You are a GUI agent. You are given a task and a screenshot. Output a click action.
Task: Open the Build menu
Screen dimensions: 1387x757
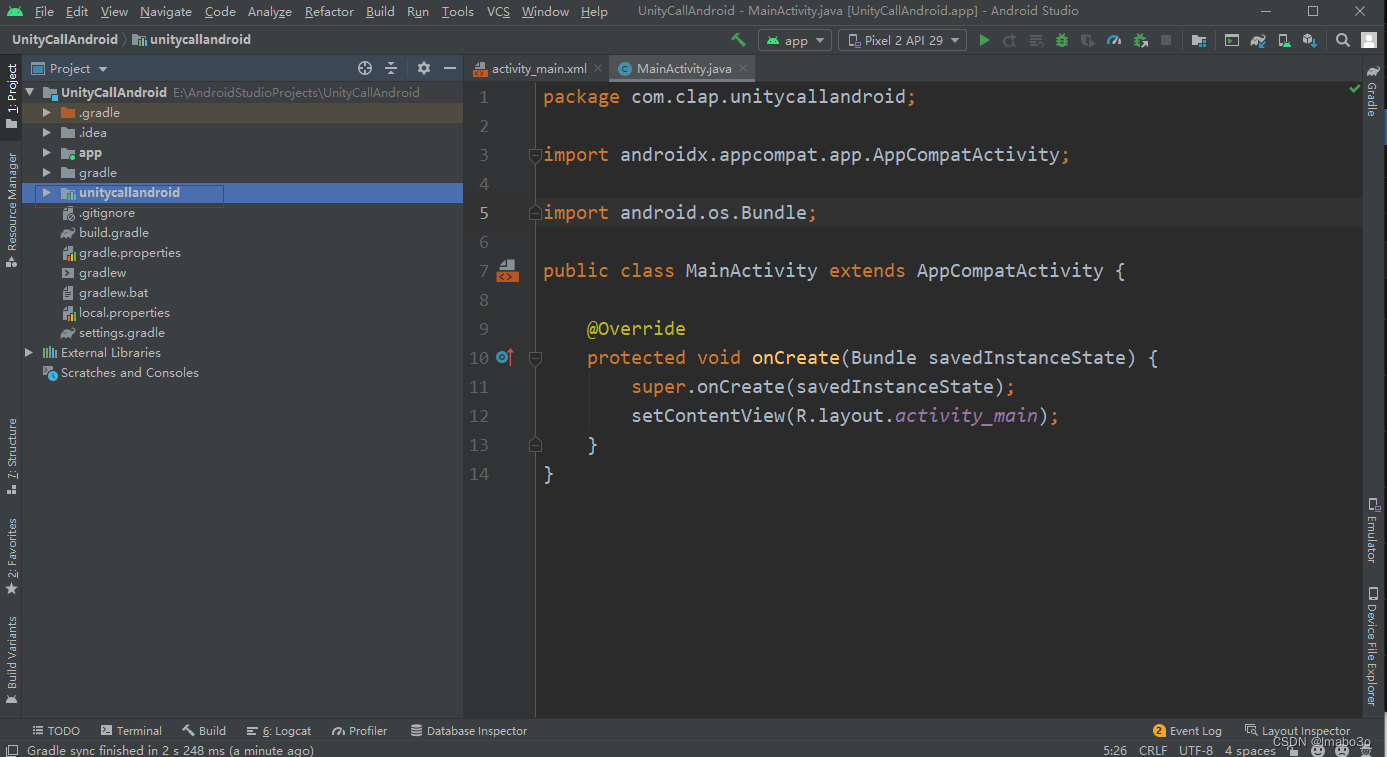[x=380, y=12]
